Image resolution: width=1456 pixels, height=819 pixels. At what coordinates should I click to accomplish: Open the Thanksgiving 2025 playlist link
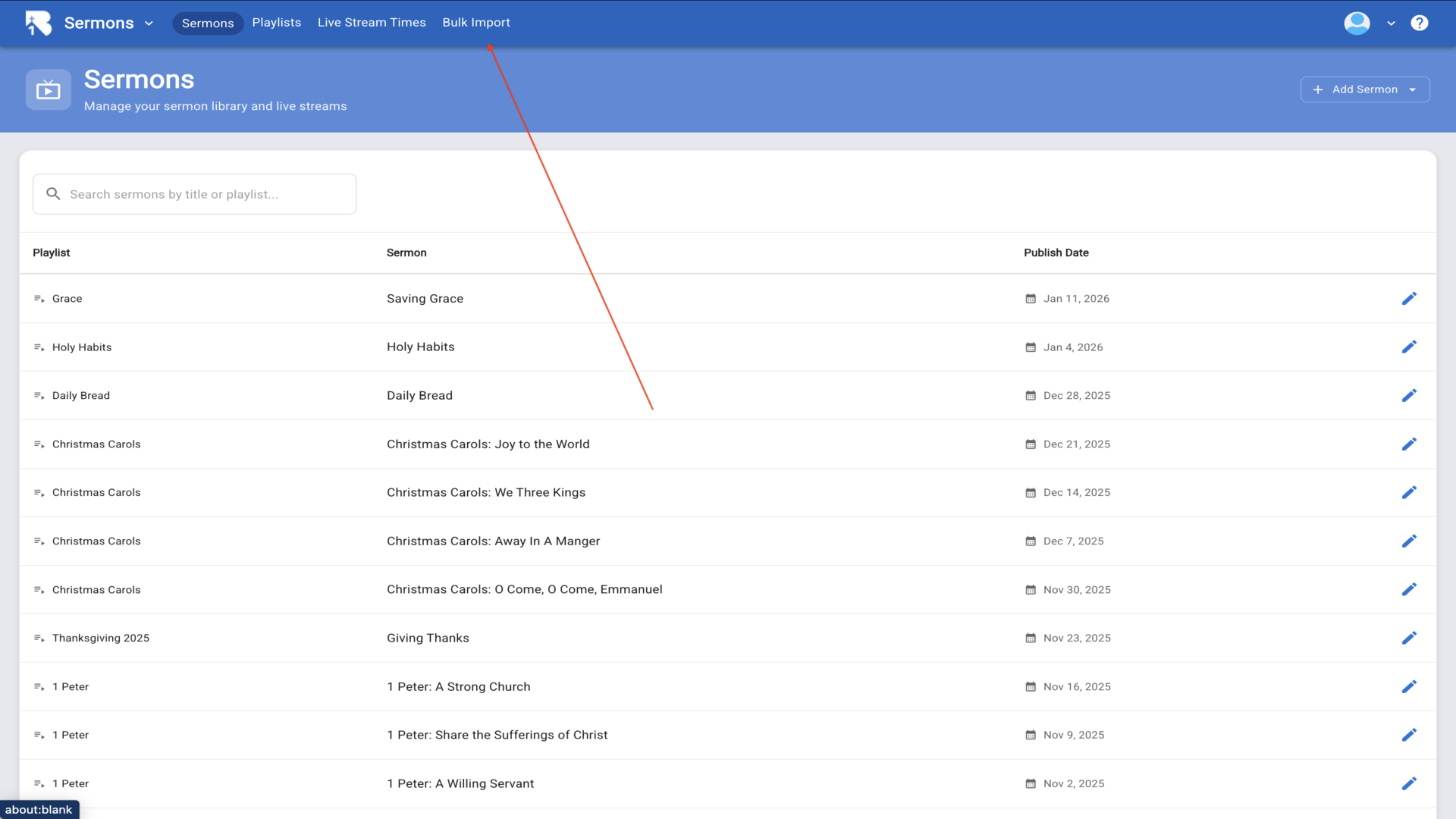coord(101,639)
